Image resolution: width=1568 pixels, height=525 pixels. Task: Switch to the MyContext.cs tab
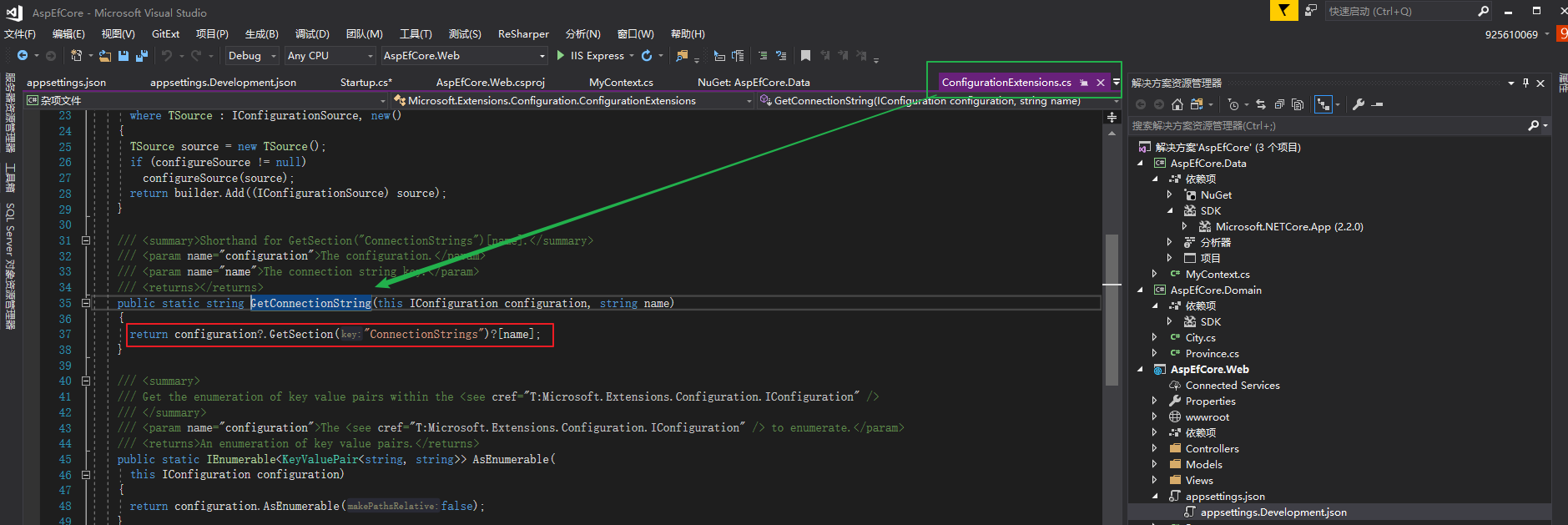[x=621, y=83]
